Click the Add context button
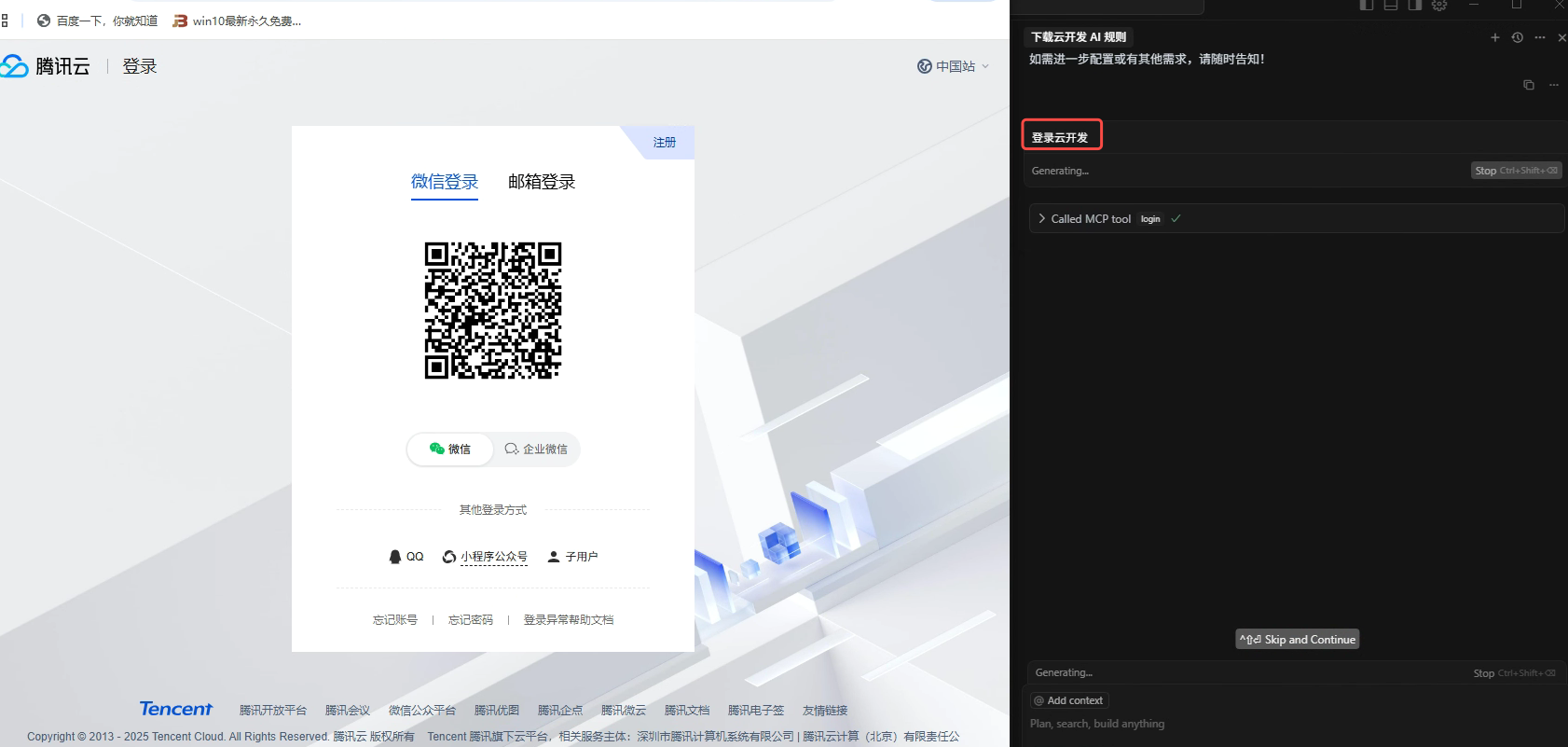This screenshot has height=747, width=1568. tap(1069, 700)
